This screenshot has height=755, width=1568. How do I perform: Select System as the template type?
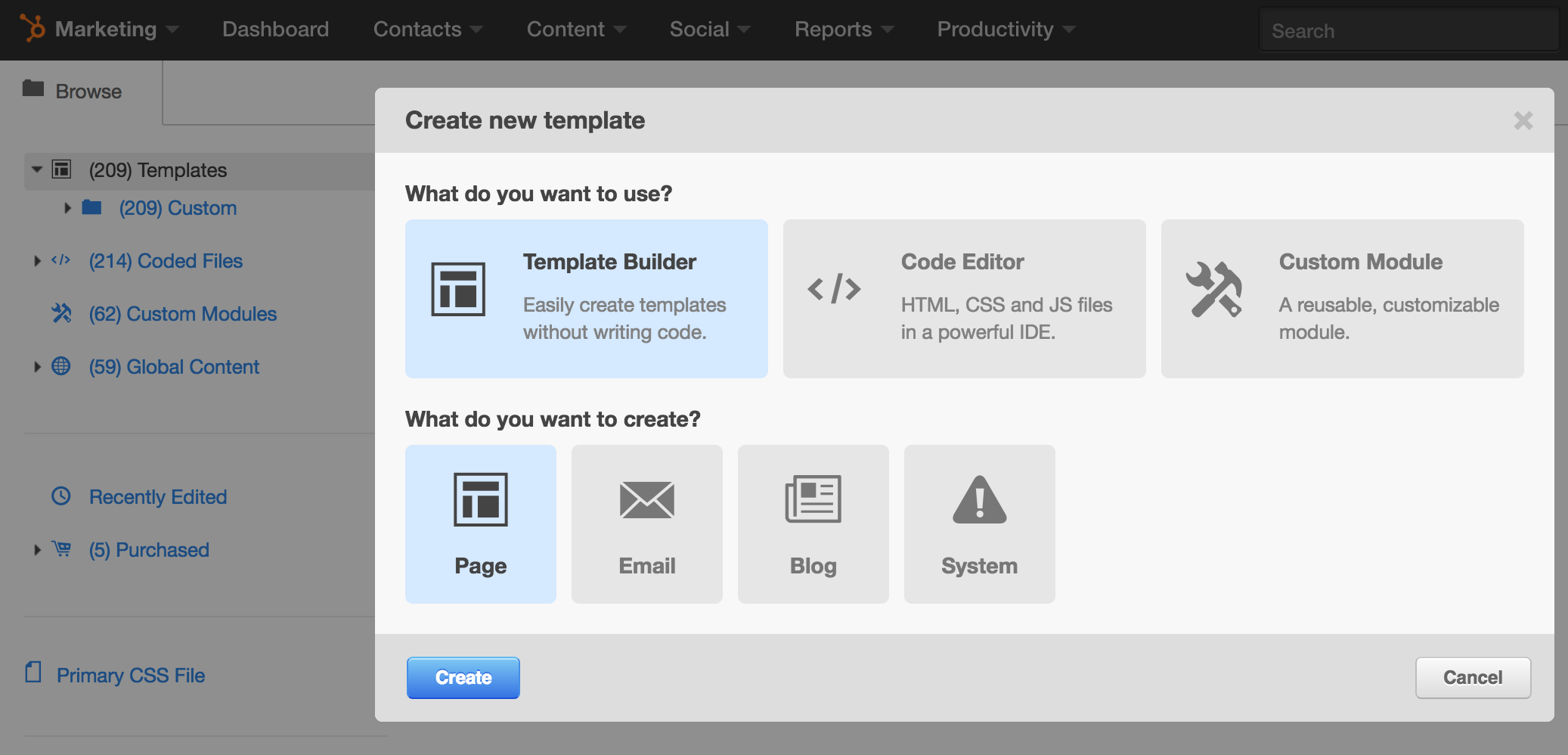coord(980,524)
